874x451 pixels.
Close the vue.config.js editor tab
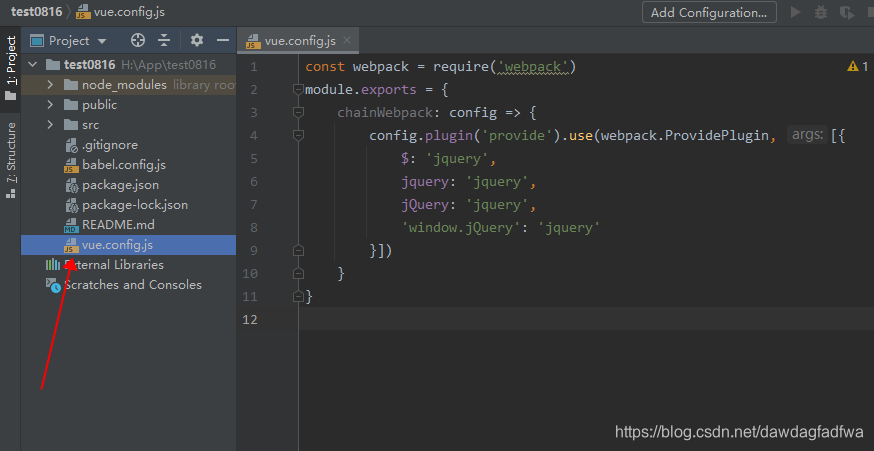(x=347, y=40)
